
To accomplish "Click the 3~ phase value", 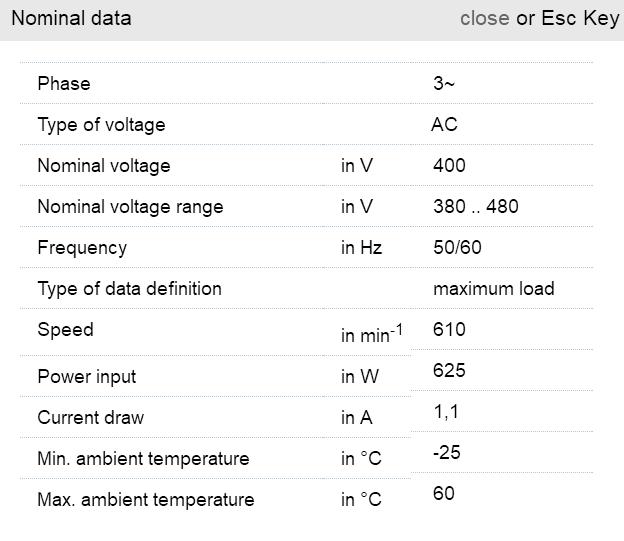I will 444,84.
